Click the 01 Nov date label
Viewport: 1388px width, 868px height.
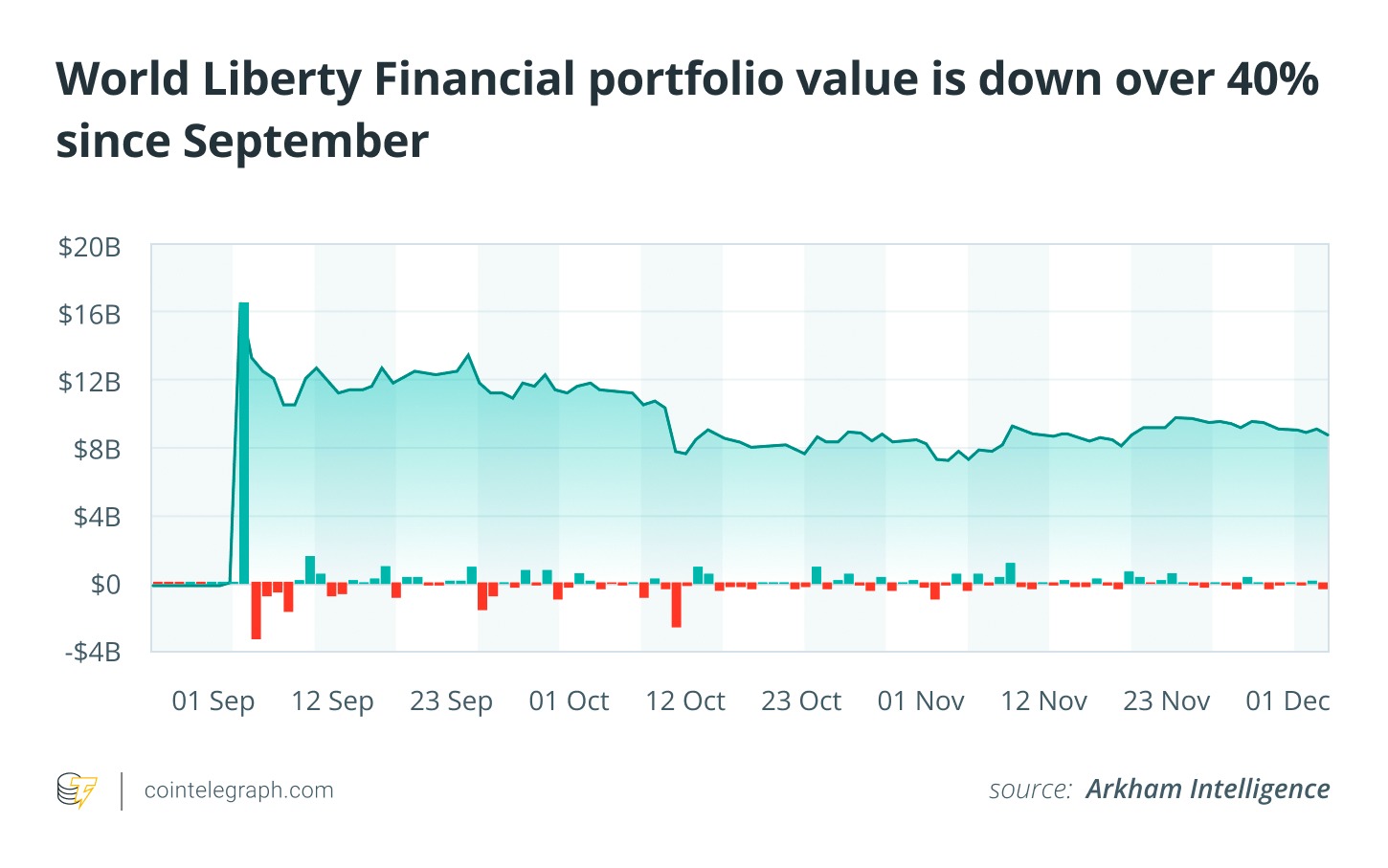[x=921, y=701]
